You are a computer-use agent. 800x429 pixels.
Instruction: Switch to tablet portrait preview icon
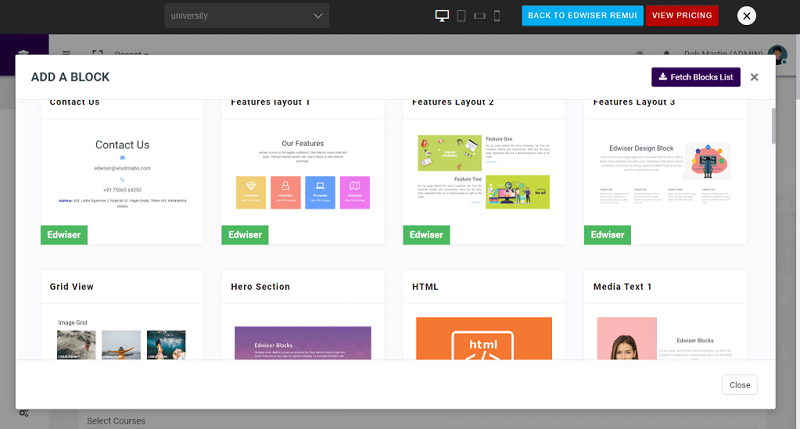[461, 16]
